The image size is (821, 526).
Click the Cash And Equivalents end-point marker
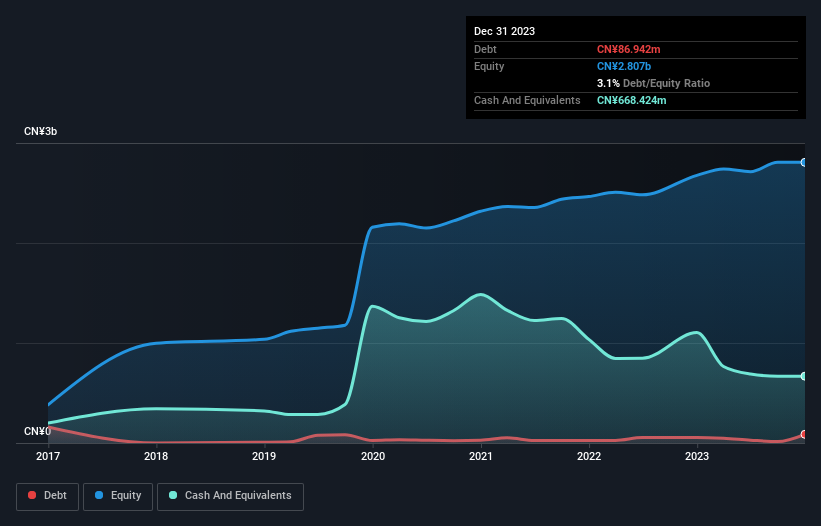[x=803, y=376]
